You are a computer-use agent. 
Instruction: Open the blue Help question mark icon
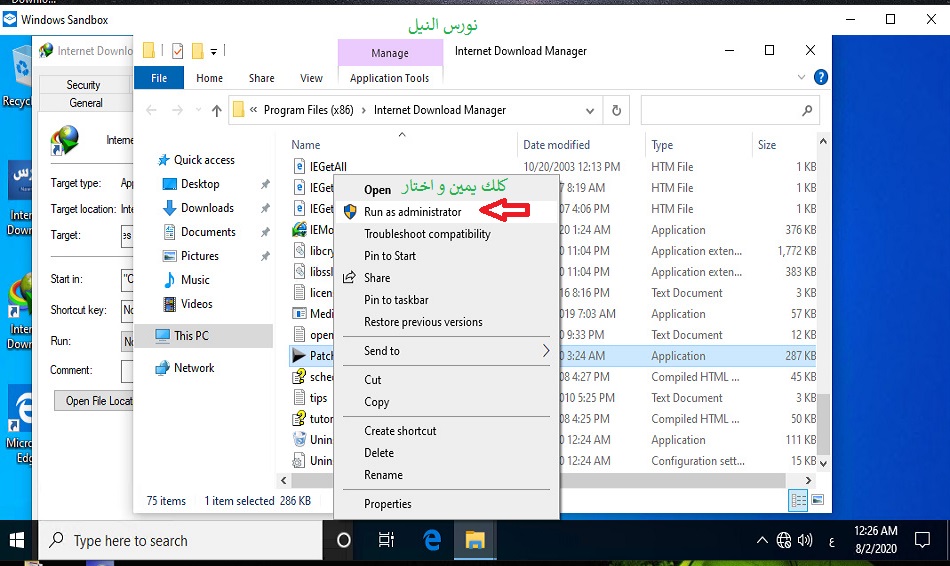click(821, 77)
